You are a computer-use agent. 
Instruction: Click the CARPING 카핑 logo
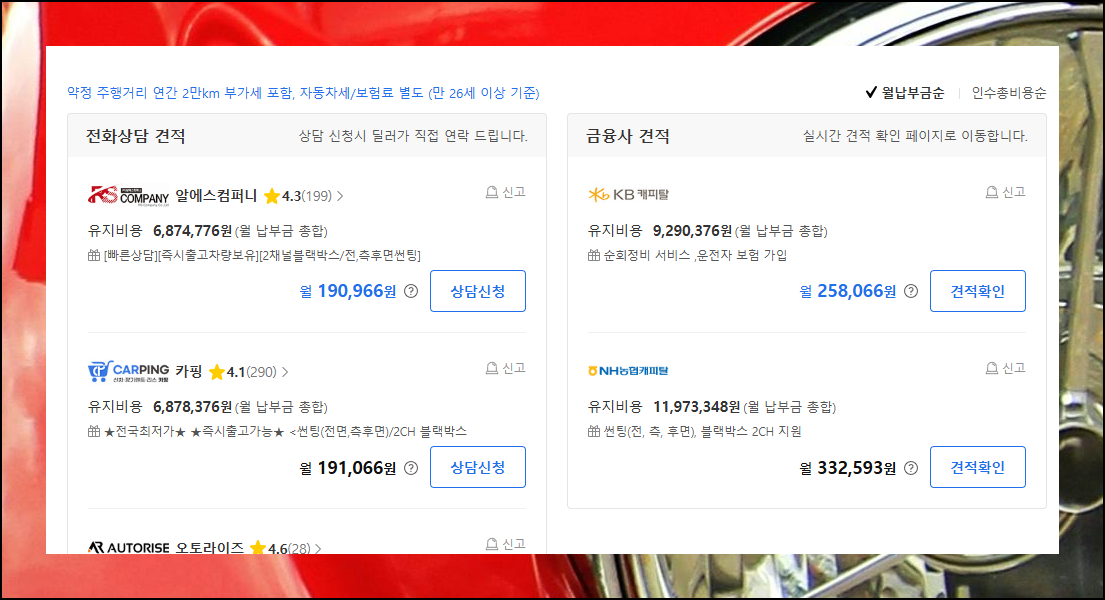click(128, 372)
